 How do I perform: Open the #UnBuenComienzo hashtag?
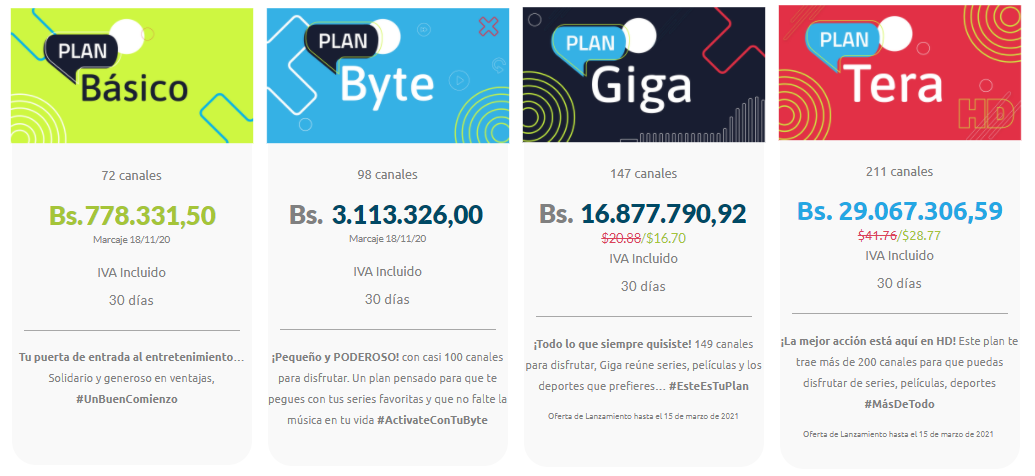tap(131, 399)
